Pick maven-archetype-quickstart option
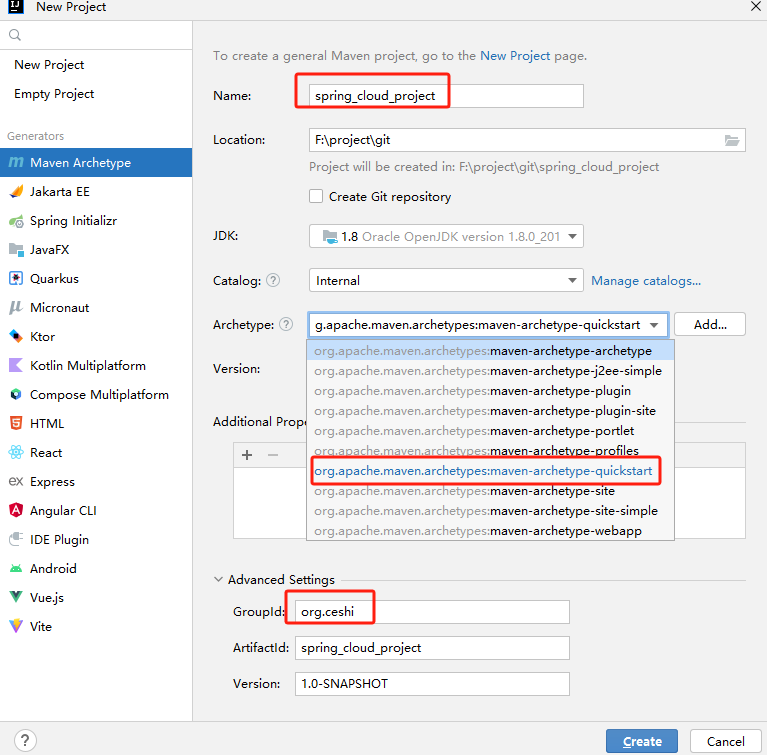Image resolution: width=767 pixels, height=755 pixels. click(490, 471)
